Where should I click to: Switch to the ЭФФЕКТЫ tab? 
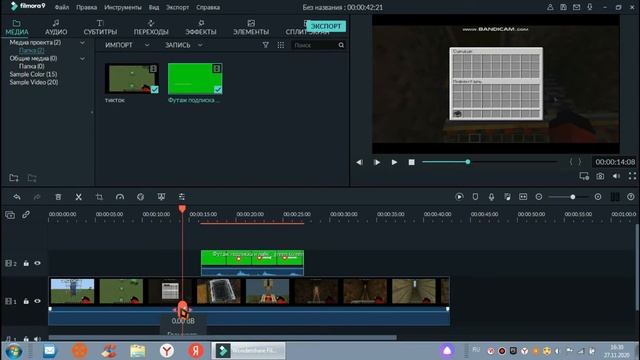201,27
